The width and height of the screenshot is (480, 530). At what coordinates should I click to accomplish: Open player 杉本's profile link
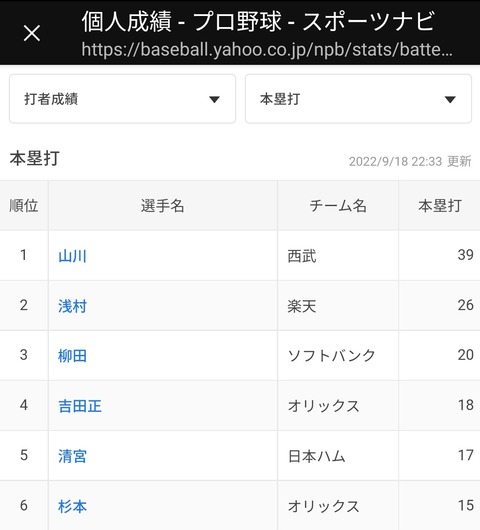click(x=72, y=506)
